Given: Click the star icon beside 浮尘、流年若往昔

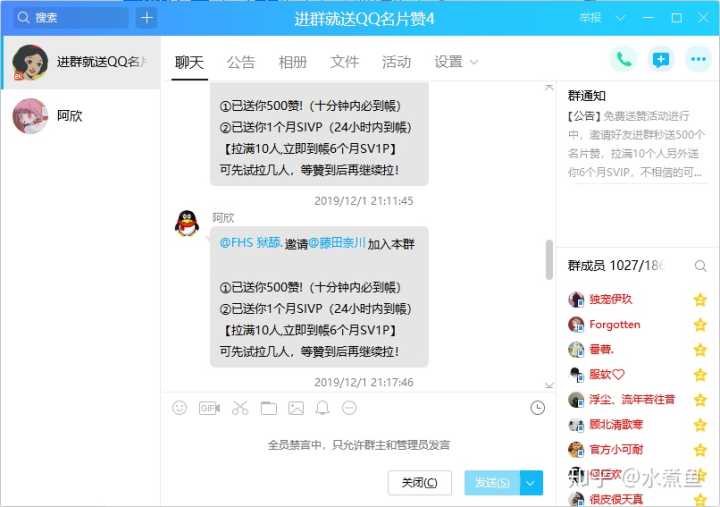Looking at the screenshot, I should click(x=700, y=400).
